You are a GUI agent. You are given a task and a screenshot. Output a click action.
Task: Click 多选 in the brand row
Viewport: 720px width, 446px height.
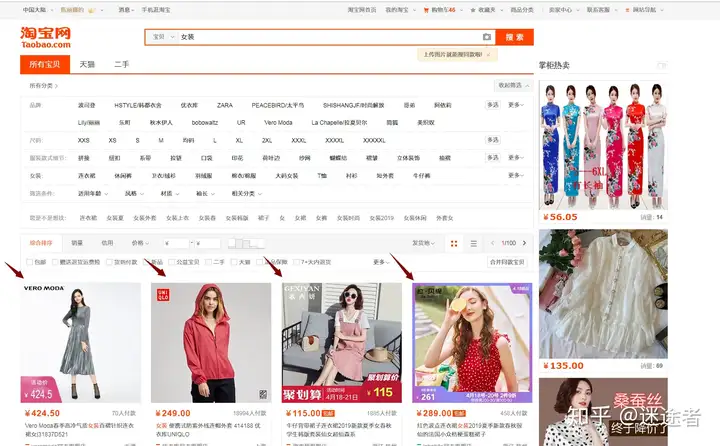pos(493,105)
